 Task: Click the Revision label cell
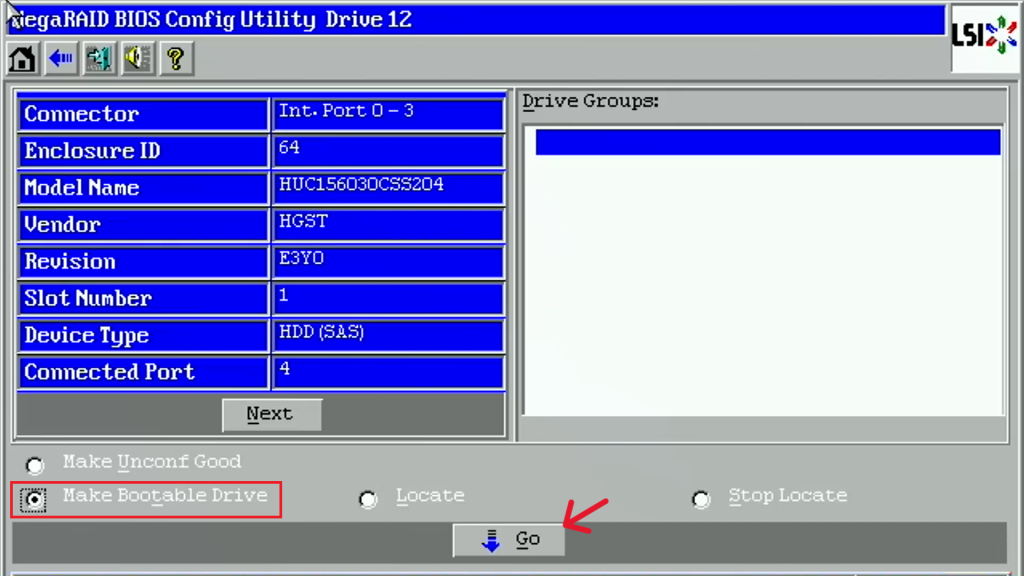pyautogui.click(x=144, y=262)
